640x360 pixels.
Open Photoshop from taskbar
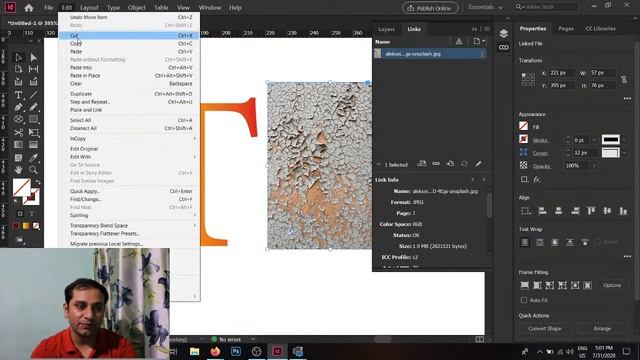click(x=236, y=351)
